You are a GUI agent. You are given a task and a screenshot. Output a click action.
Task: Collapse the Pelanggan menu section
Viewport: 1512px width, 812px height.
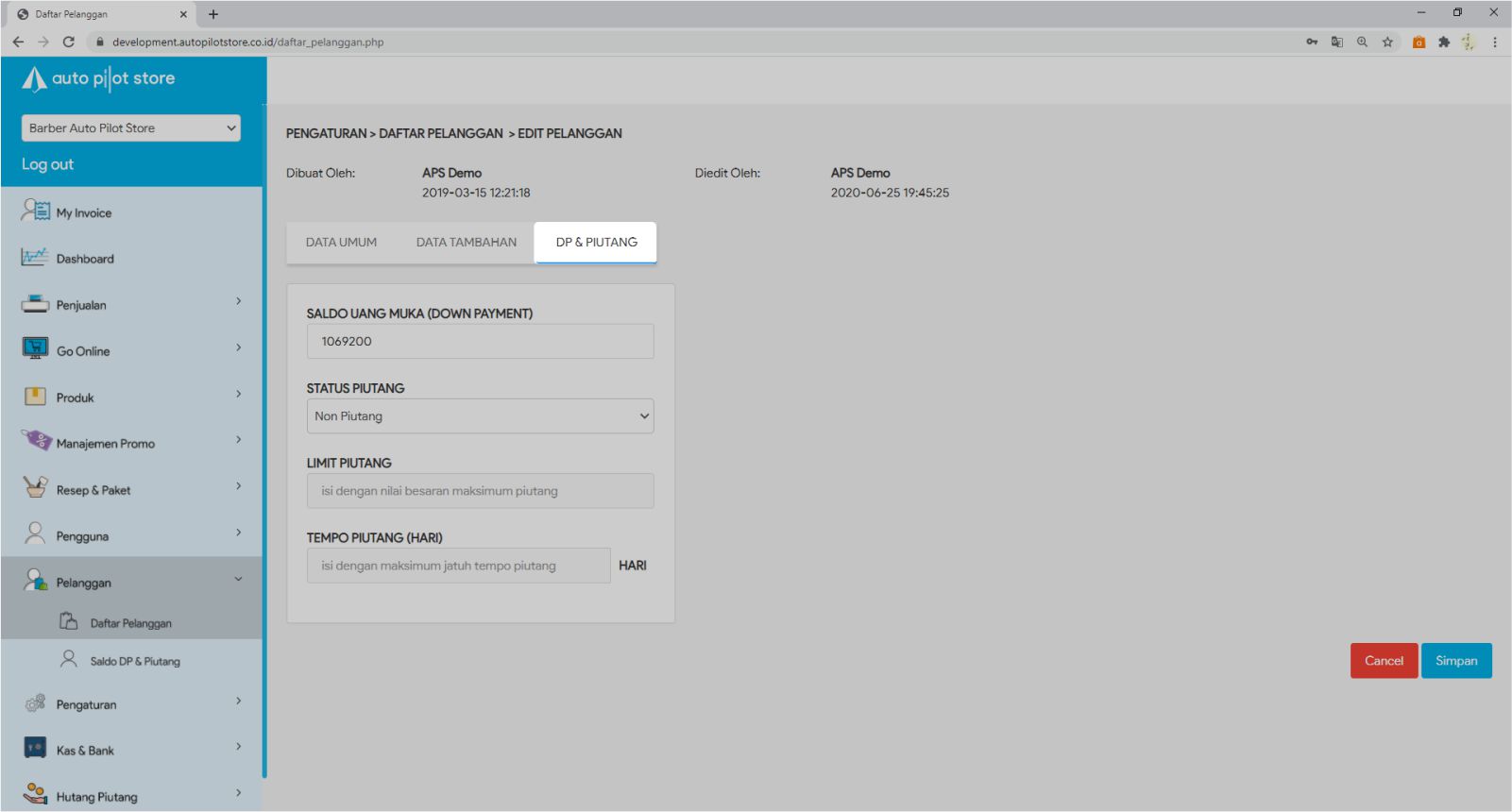click(238, 580)
